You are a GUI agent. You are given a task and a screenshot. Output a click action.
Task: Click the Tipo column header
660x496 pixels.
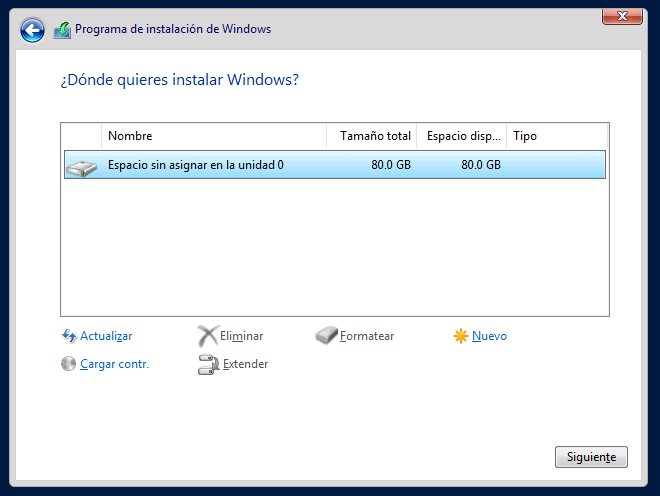click(x=557, y=136)
